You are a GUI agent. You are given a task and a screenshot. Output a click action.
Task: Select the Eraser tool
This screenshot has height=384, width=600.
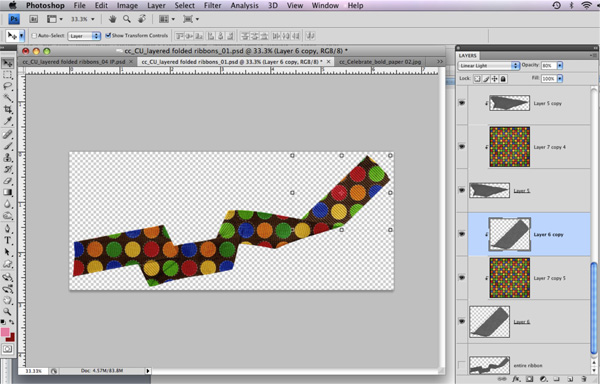[x=8, y=181]
